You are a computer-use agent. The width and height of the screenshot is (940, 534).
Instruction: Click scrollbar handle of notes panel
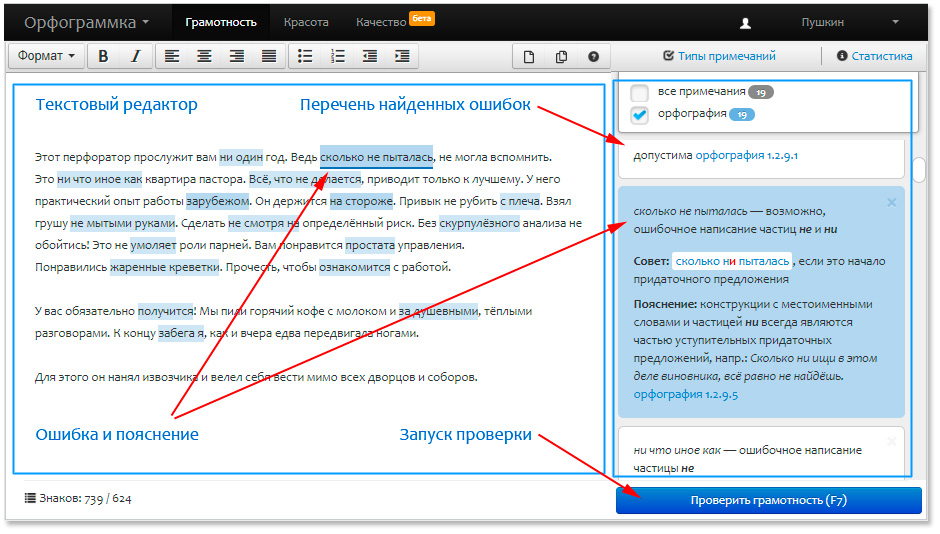pyautogui.click(x=920, y=170)
